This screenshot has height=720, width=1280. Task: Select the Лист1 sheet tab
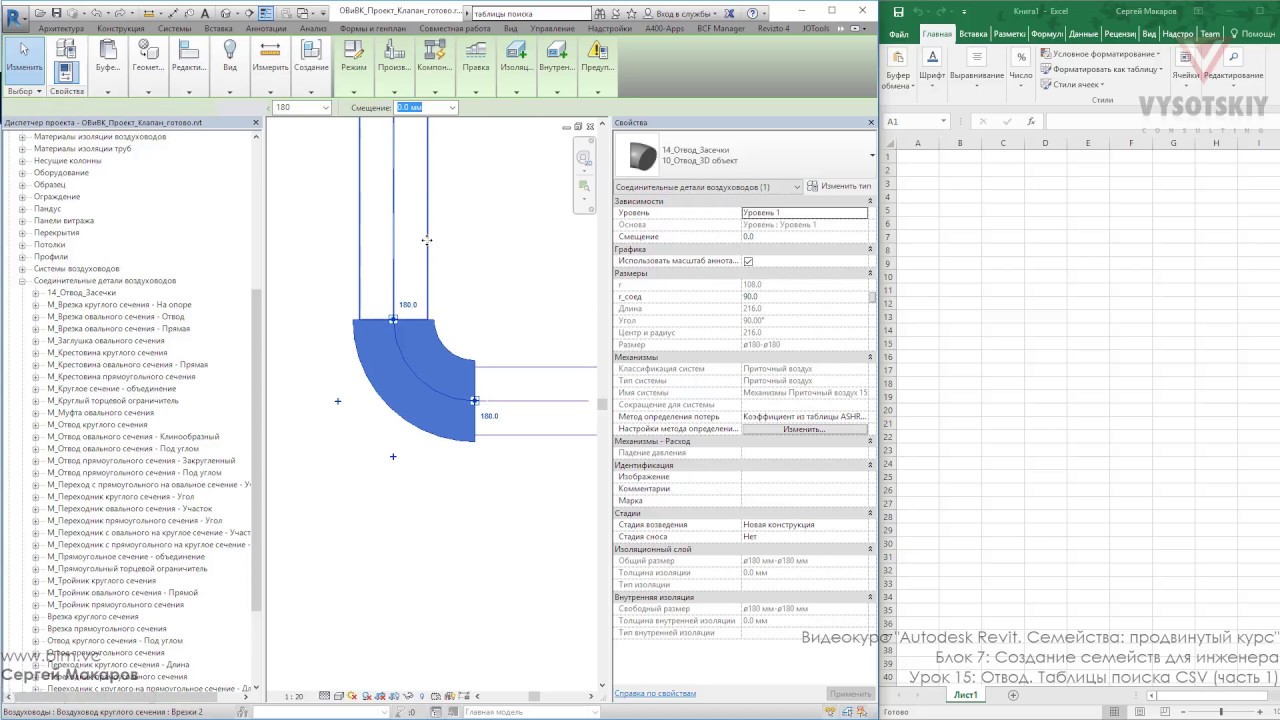[965, 695]
